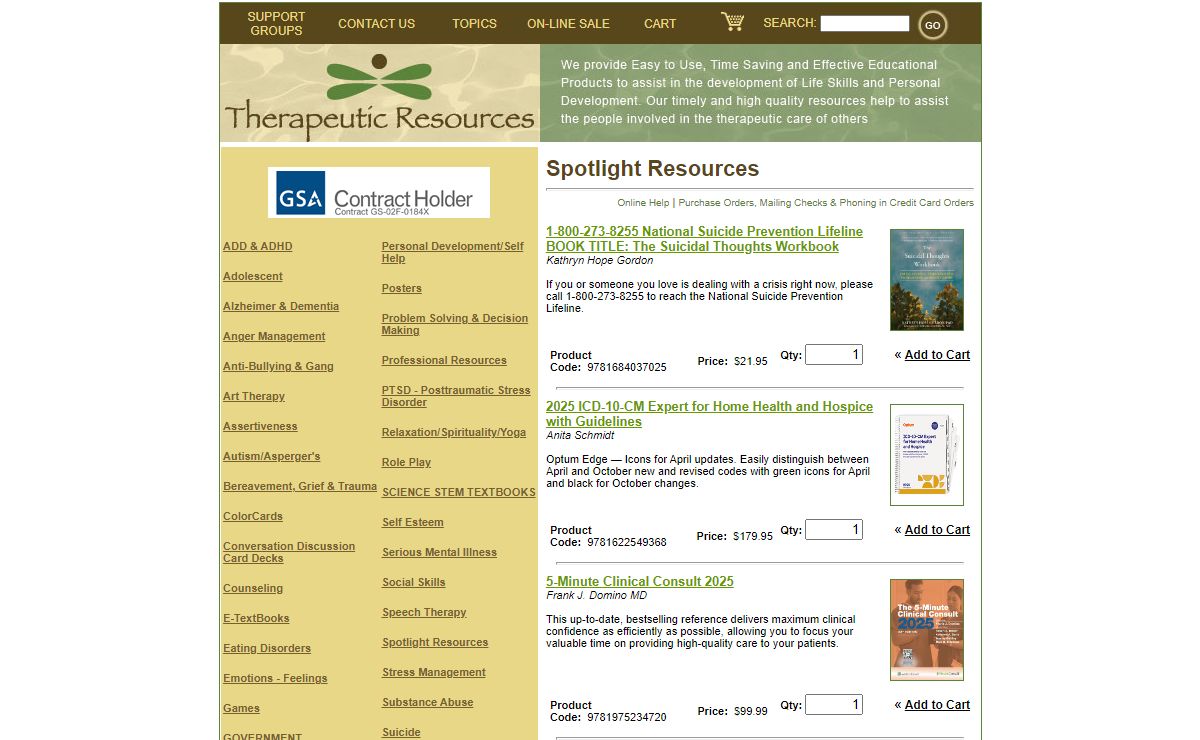Browse Conversation Discussion Card Decks category

coord(289,552)
